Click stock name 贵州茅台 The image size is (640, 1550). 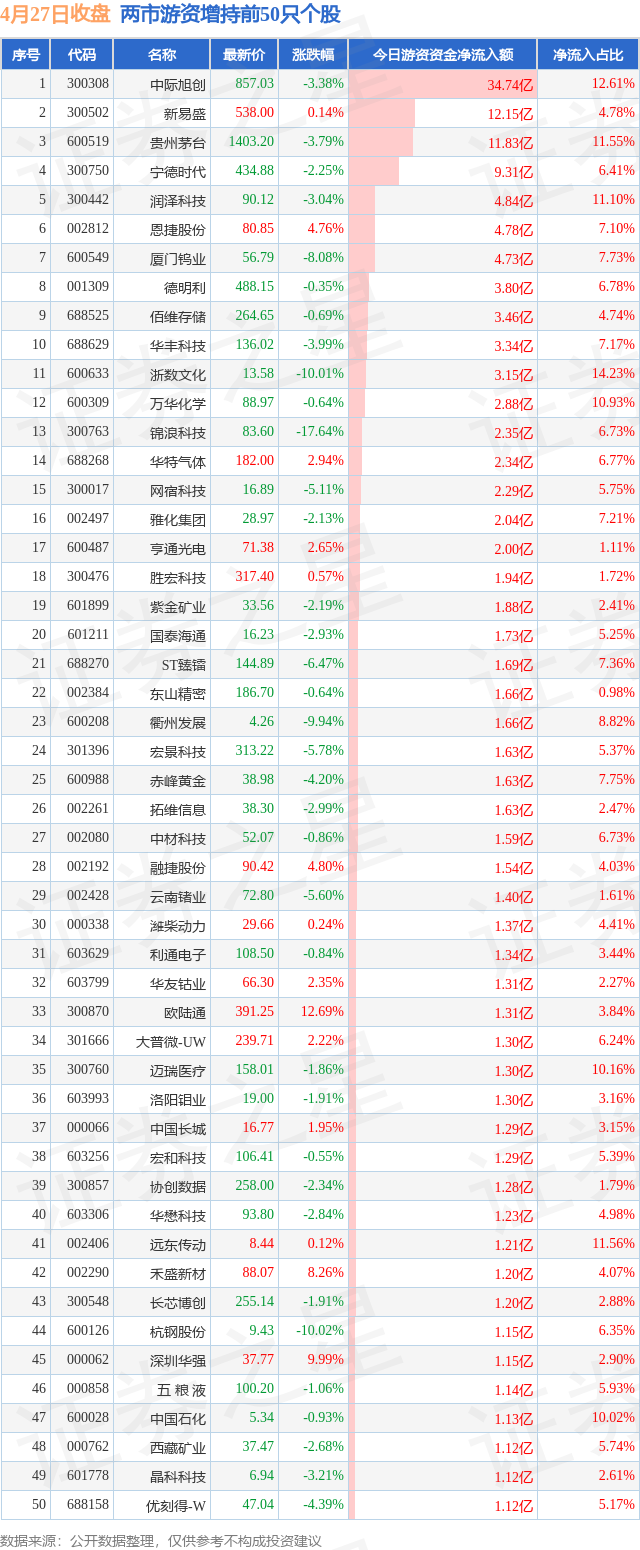[x=178, y=142]
